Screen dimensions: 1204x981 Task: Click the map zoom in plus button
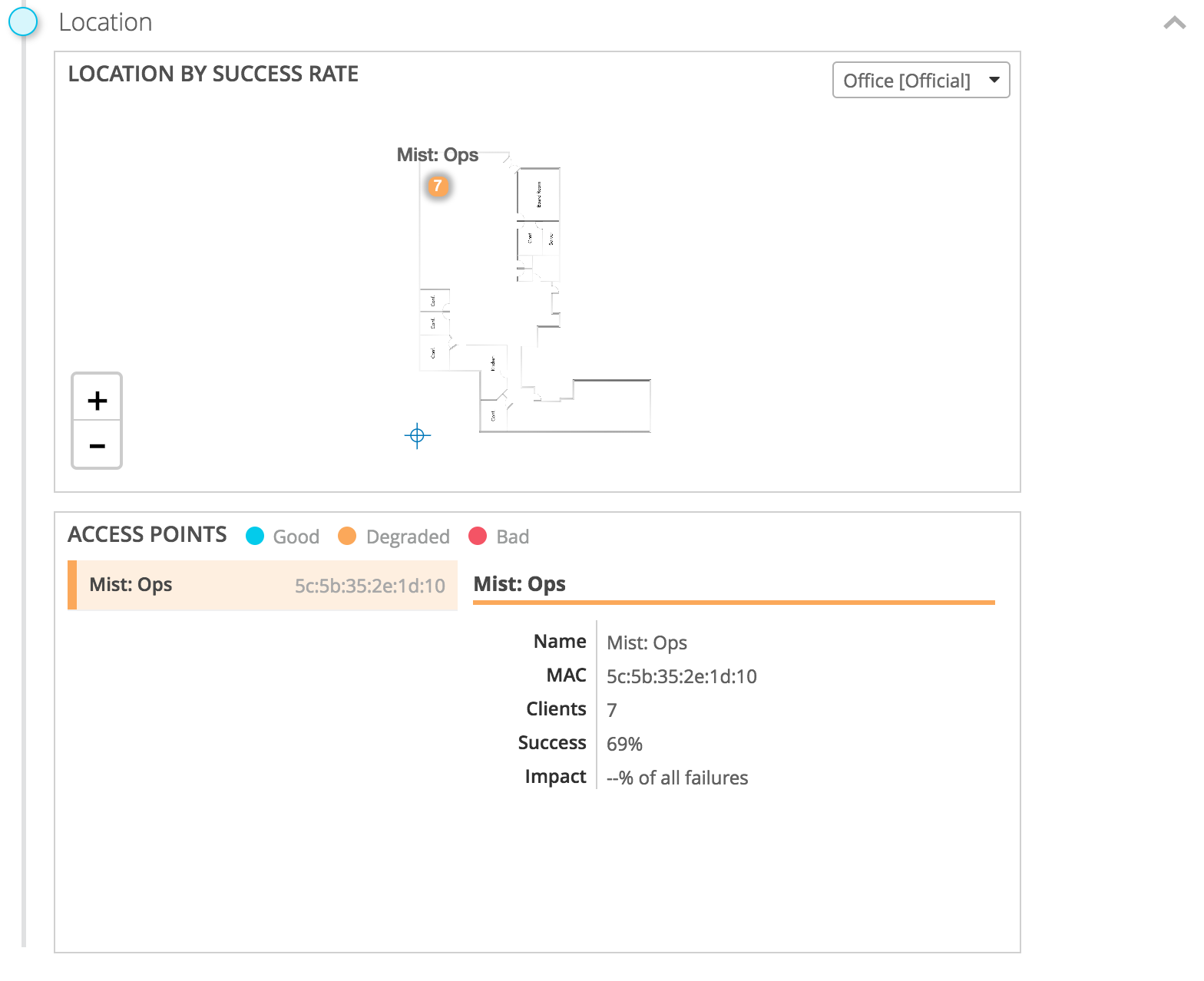pos(97,400)
